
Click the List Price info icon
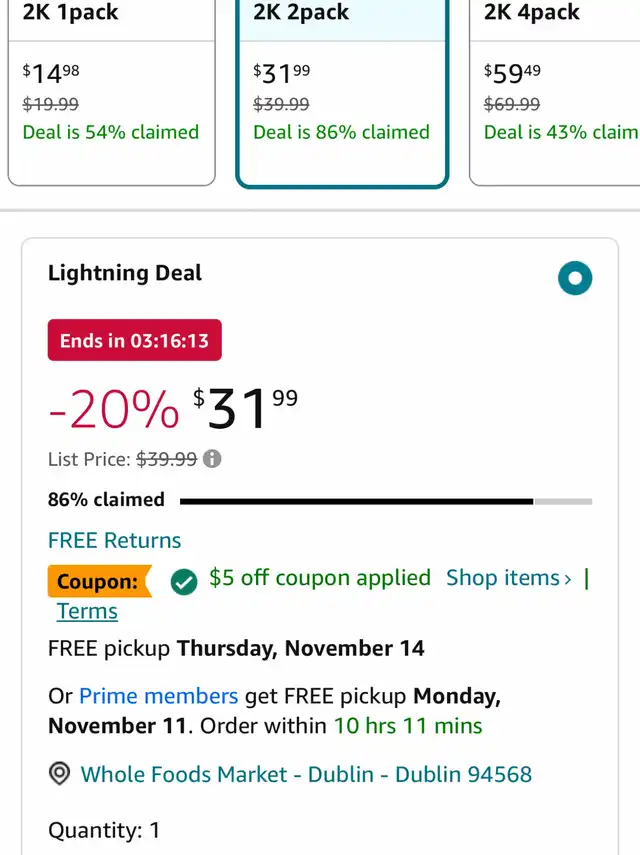tap(212, 459)
